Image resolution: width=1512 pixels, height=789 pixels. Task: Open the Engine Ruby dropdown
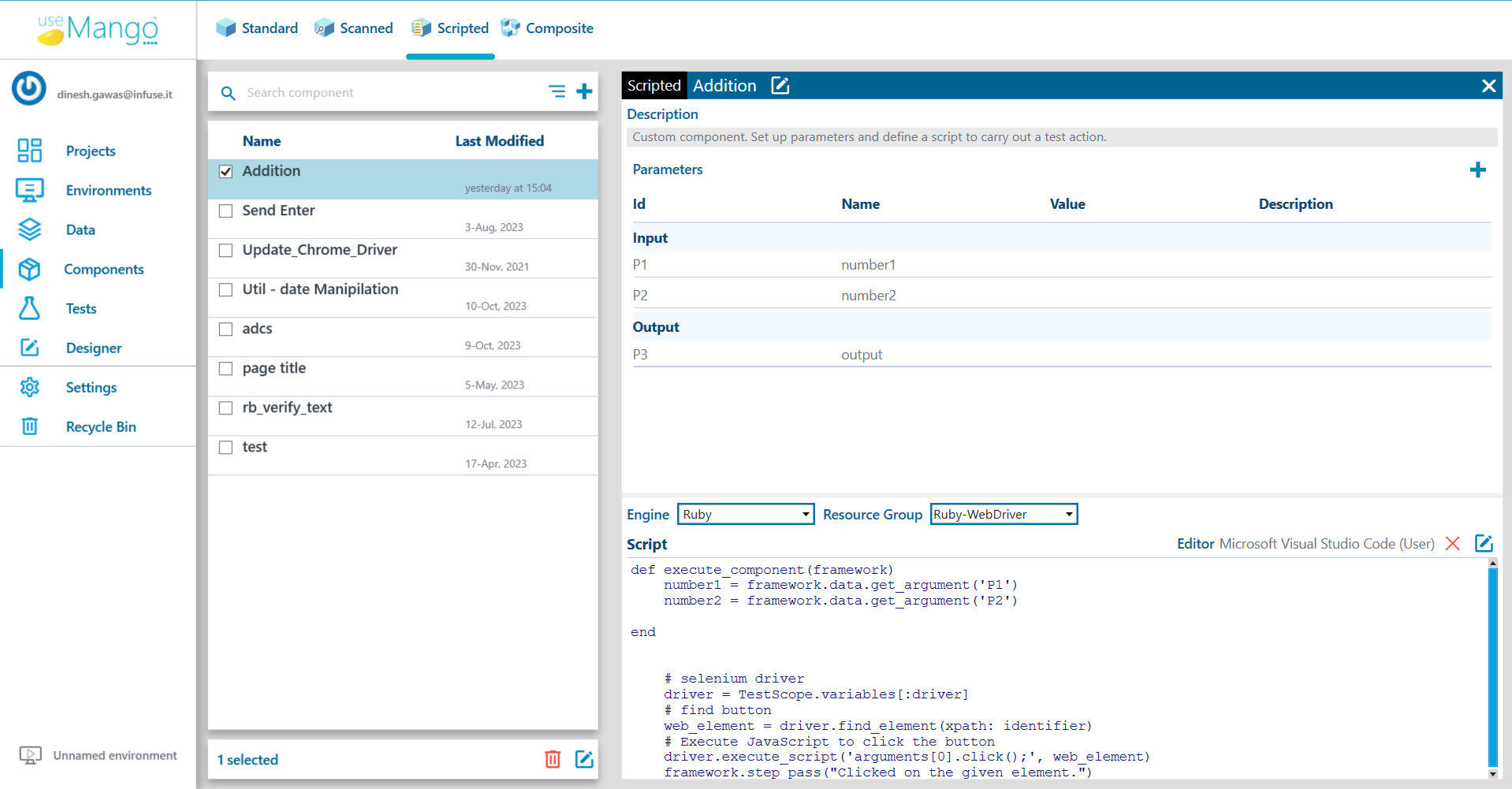pyautogui.click(x=745, y=514)
